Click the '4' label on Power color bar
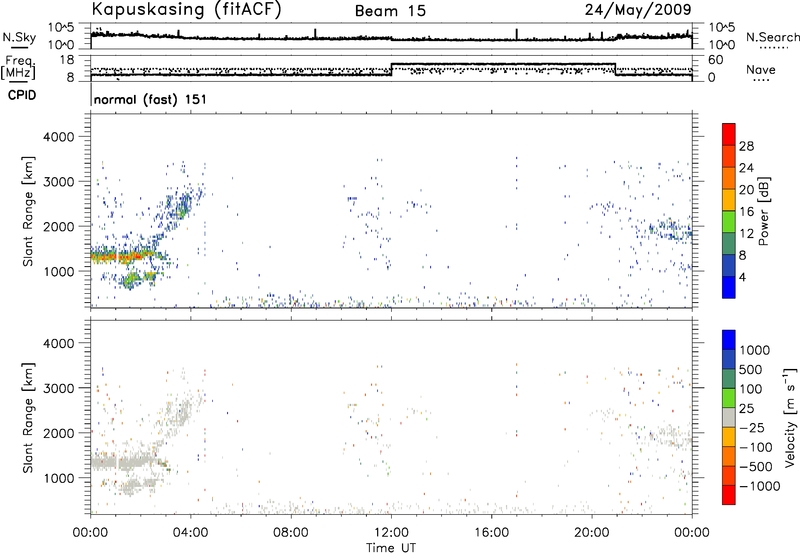This screenshot has width=800, height=554. pyautogui.click(x=743, y=277)
